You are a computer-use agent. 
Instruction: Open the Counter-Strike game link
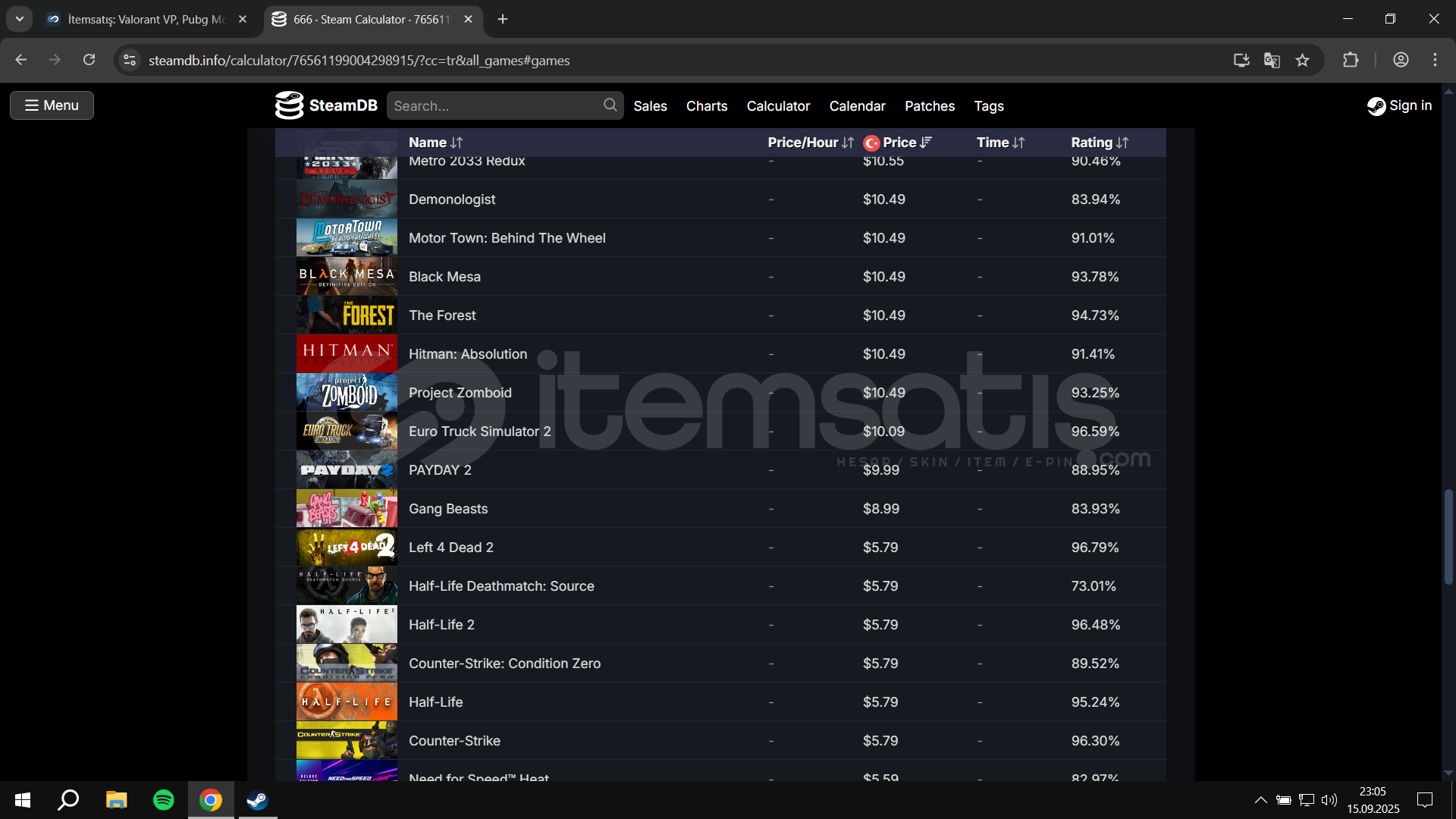click(x=454, y=740)
